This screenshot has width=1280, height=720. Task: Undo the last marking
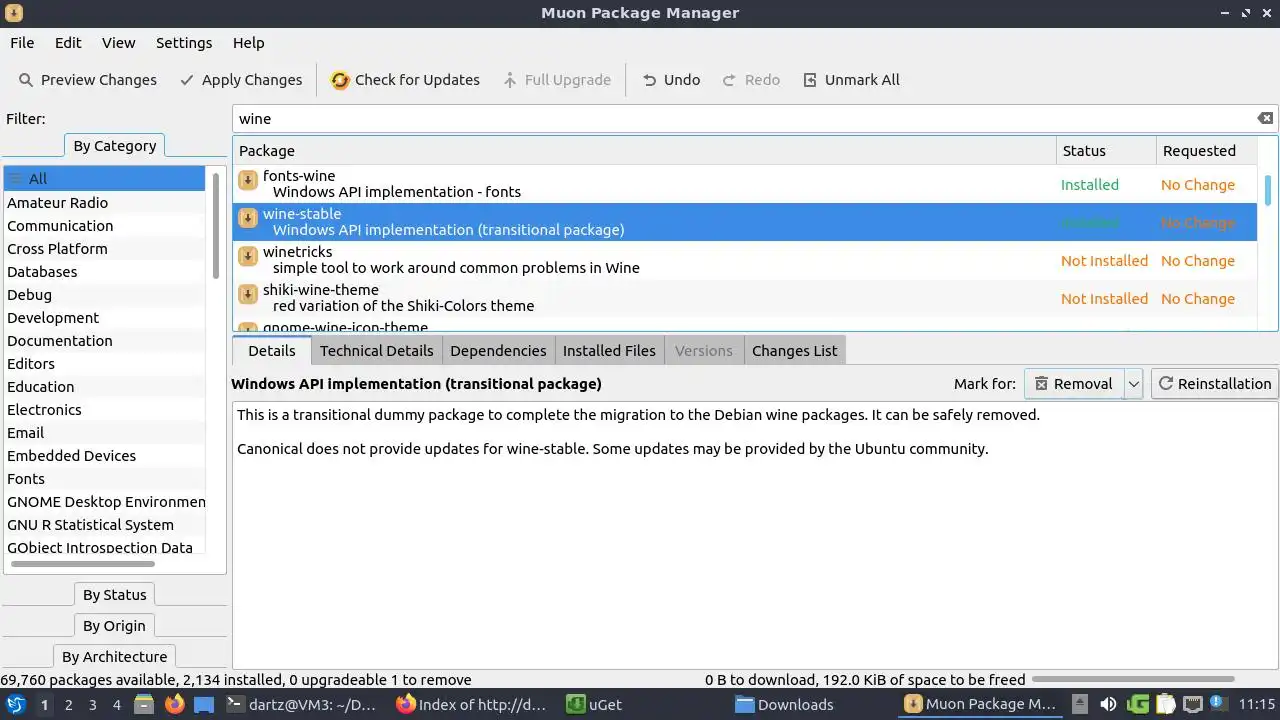click(670, 80)
